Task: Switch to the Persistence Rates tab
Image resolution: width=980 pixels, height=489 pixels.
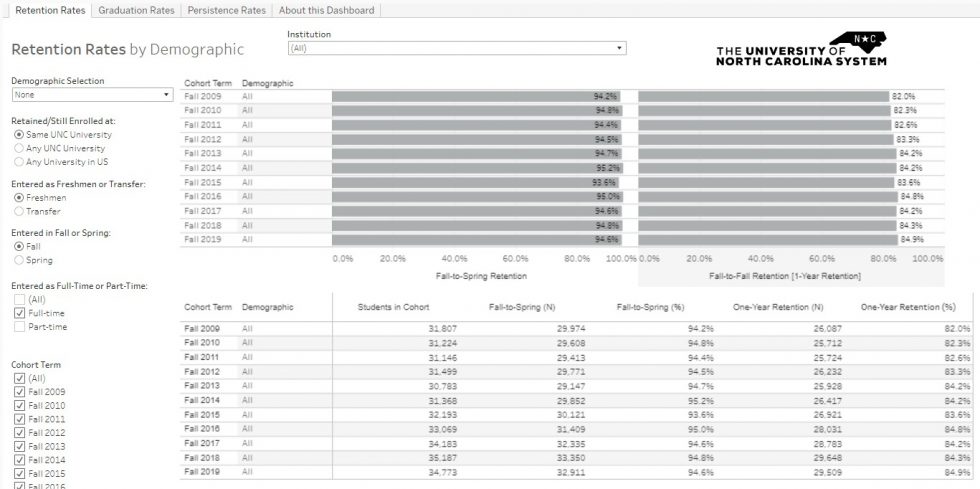Action: pos(227,10)
